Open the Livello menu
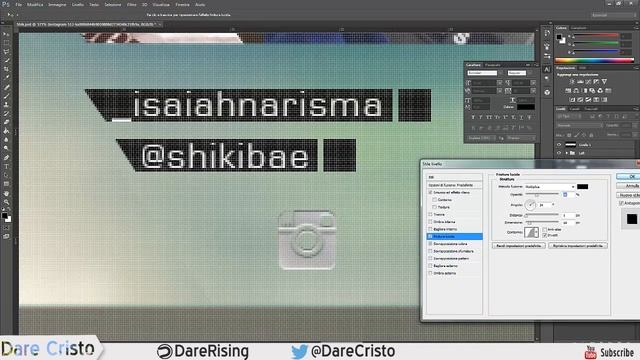640x360 pixels. tap(78, 4)
